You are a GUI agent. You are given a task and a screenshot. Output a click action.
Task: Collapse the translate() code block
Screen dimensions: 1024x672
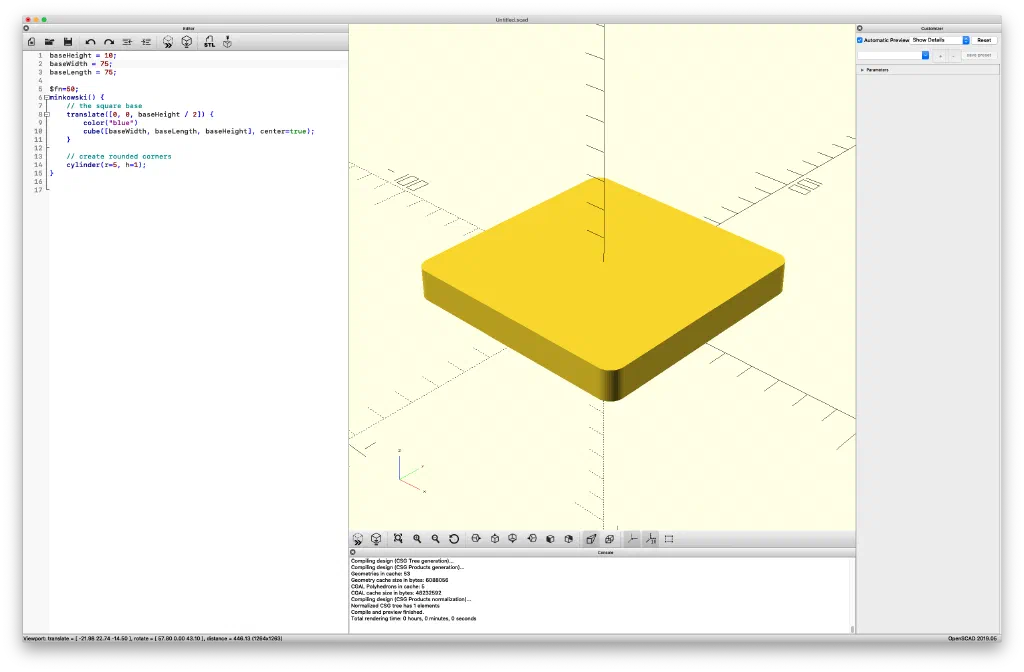(46, 114)
